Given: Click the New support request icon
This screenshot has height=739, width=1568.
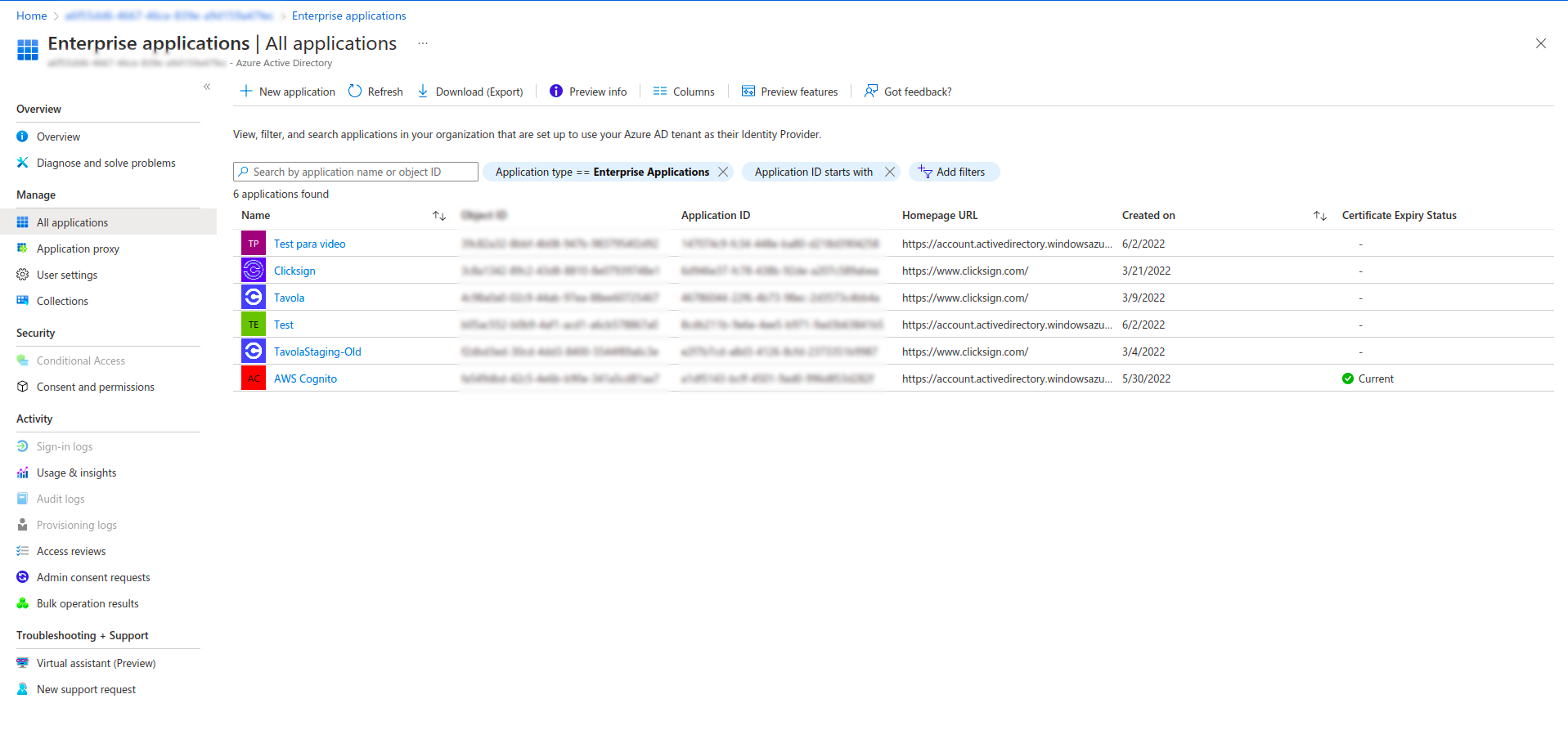Looking at the screenshot, I should pyautogui.click(x=23, y=689).
